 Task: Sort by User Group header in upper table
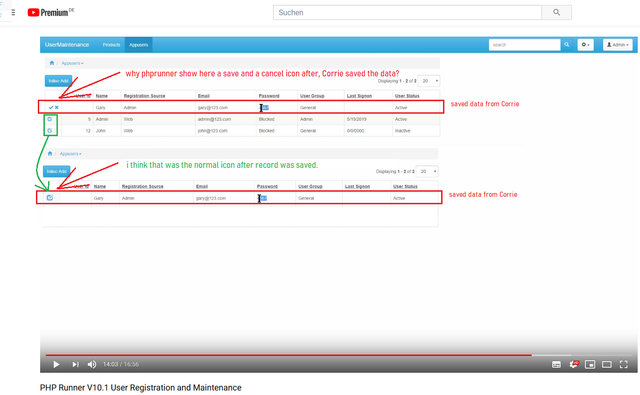[x=312, y=96]
